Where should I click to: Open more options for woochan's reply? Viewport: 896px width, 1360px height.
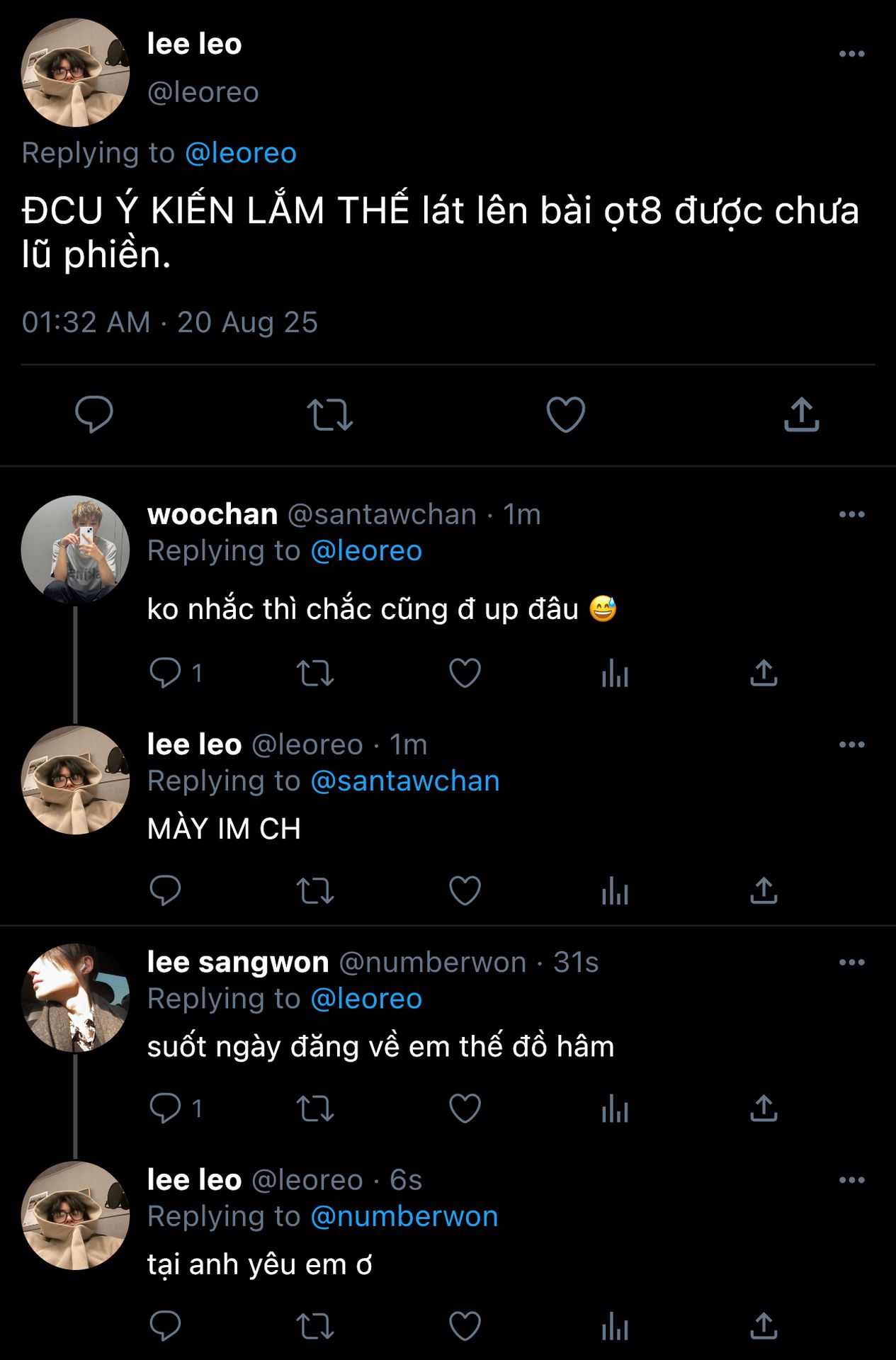(851, 514)
